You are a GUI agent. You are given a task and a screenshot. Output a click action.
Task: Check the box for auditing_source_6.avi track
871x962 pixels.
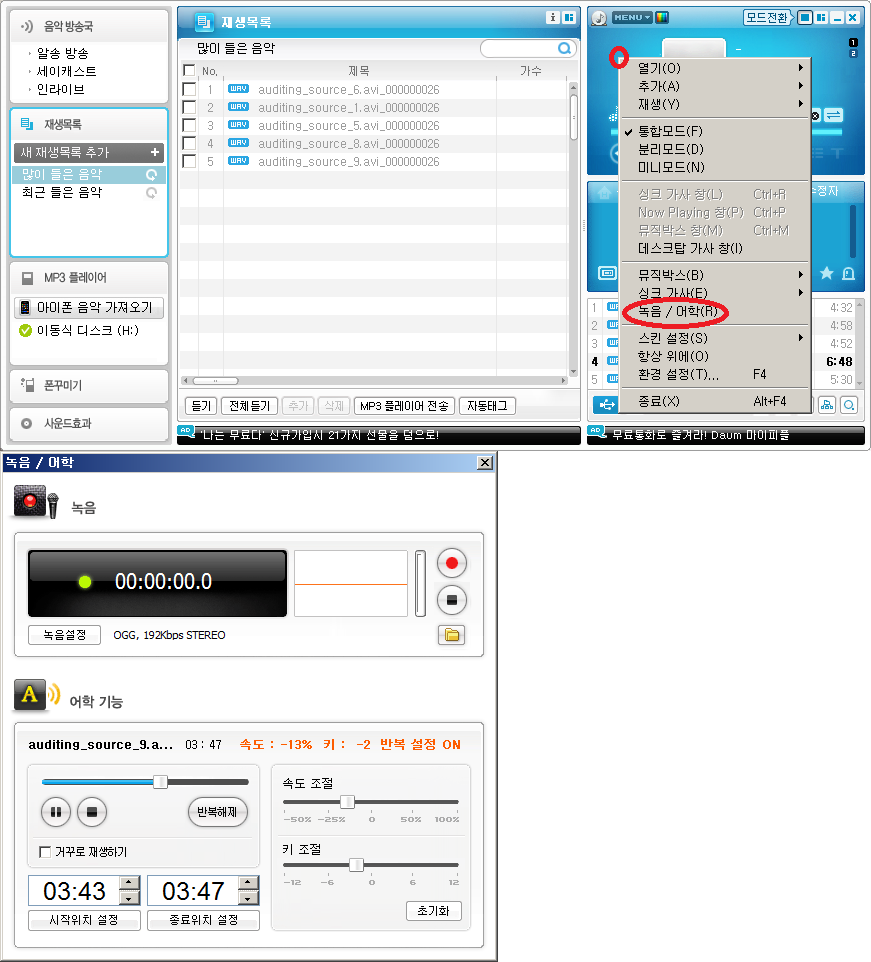[x=189, y=90]
